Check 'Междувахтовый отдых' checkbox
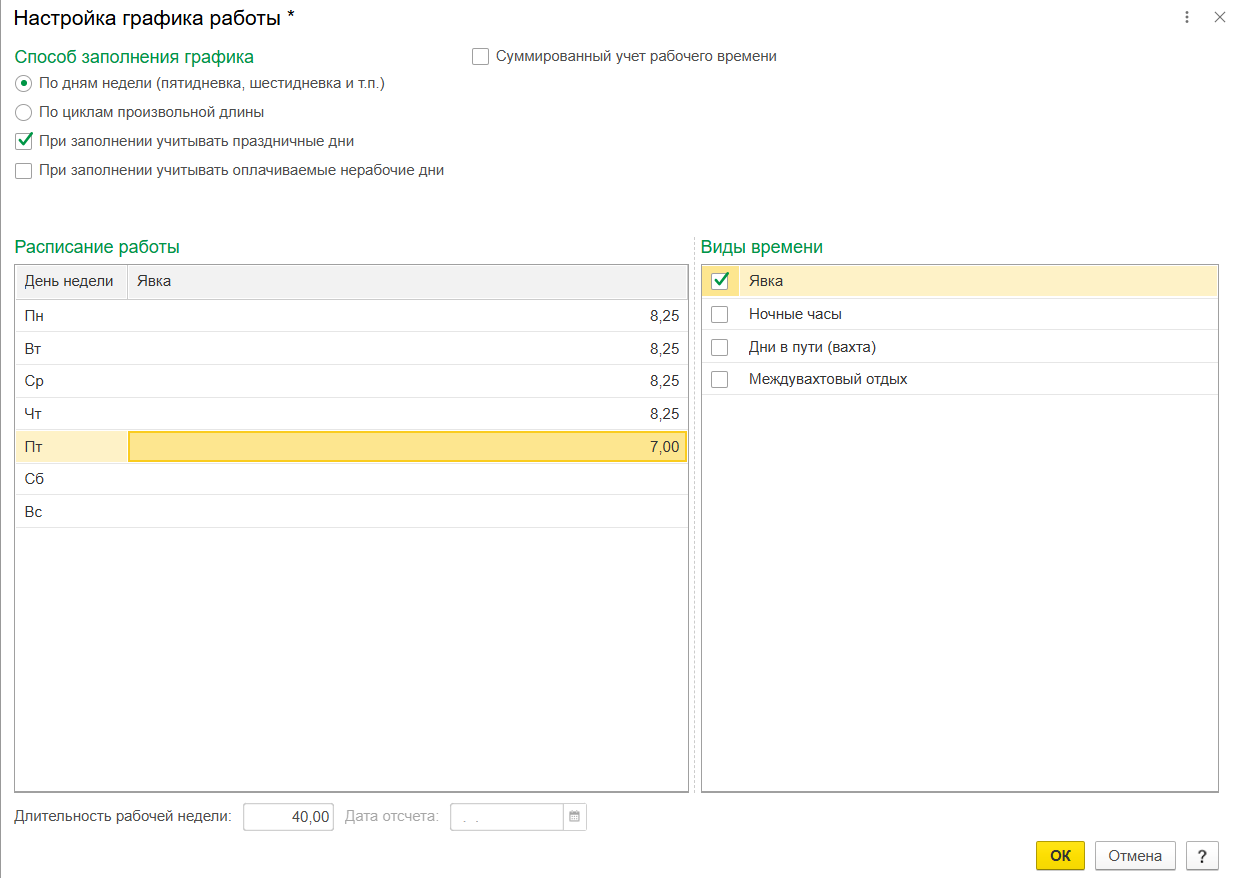1241x878 pixels. click(x=719, y=379)
